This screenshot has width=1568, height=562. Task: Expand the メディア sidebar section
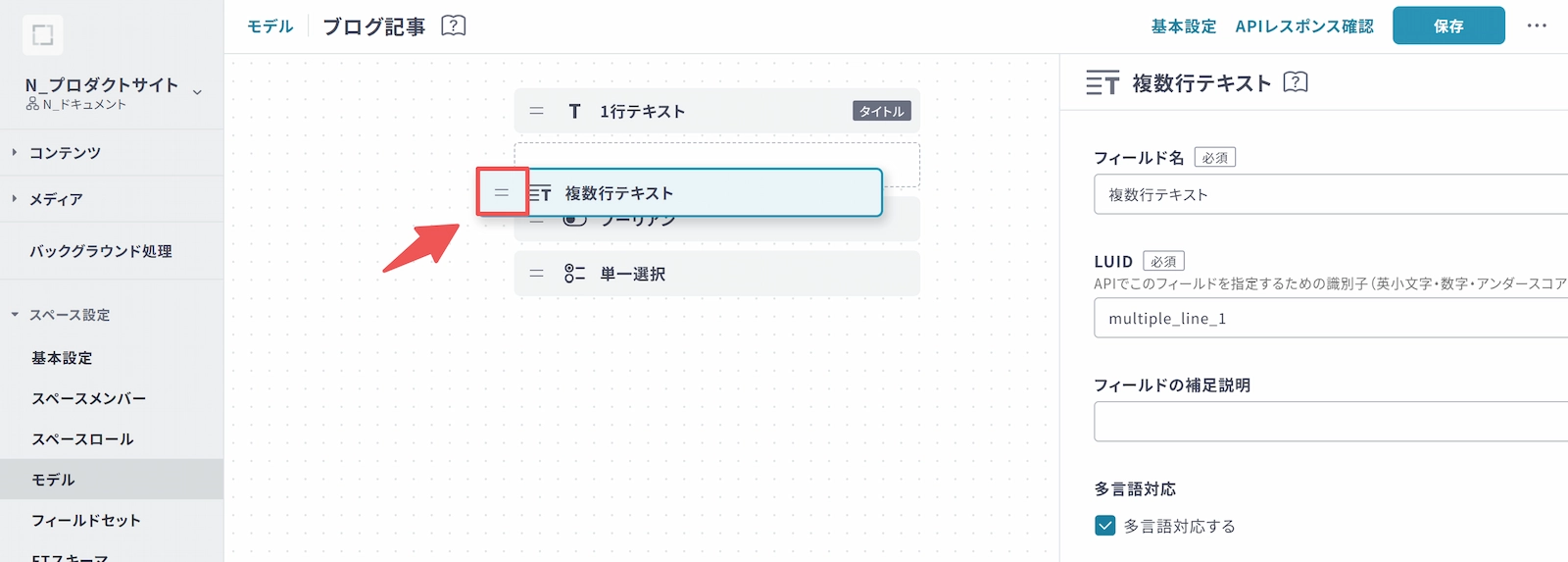pos(56,199)
